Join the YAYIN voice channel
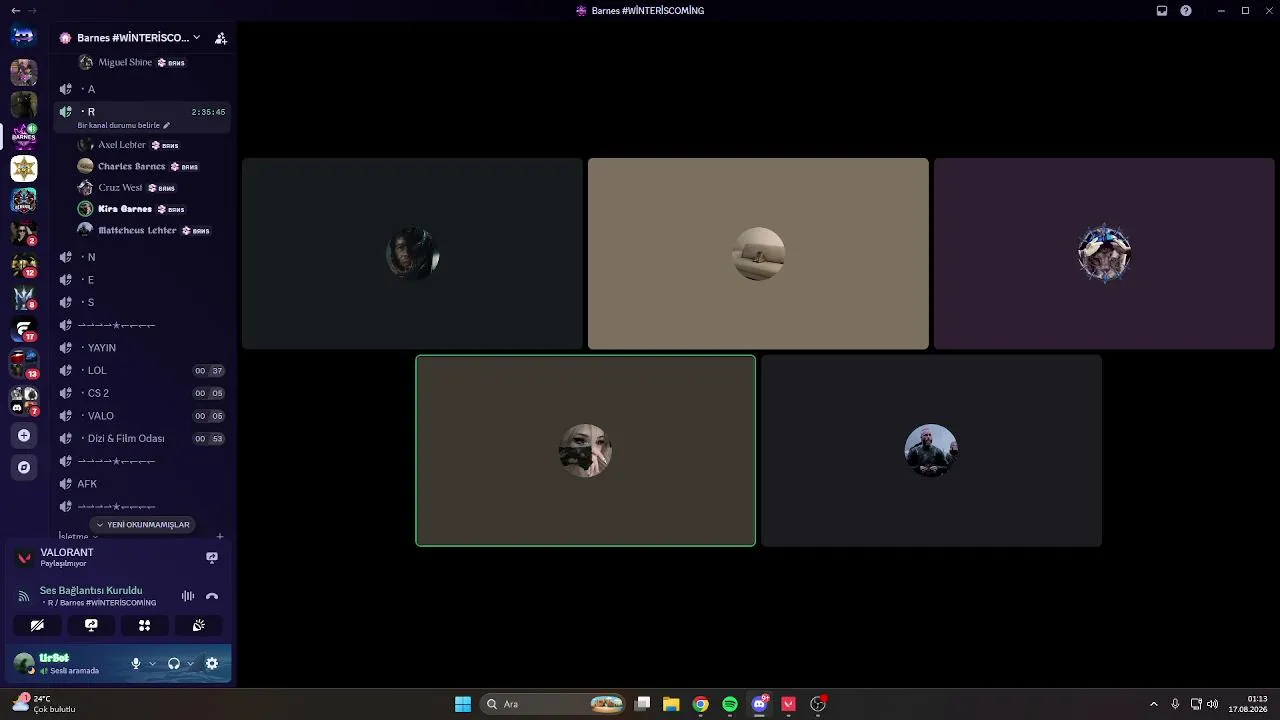The height and width of the screenshot is (720, 1280). pyautogui.click(x=142, y=348)
